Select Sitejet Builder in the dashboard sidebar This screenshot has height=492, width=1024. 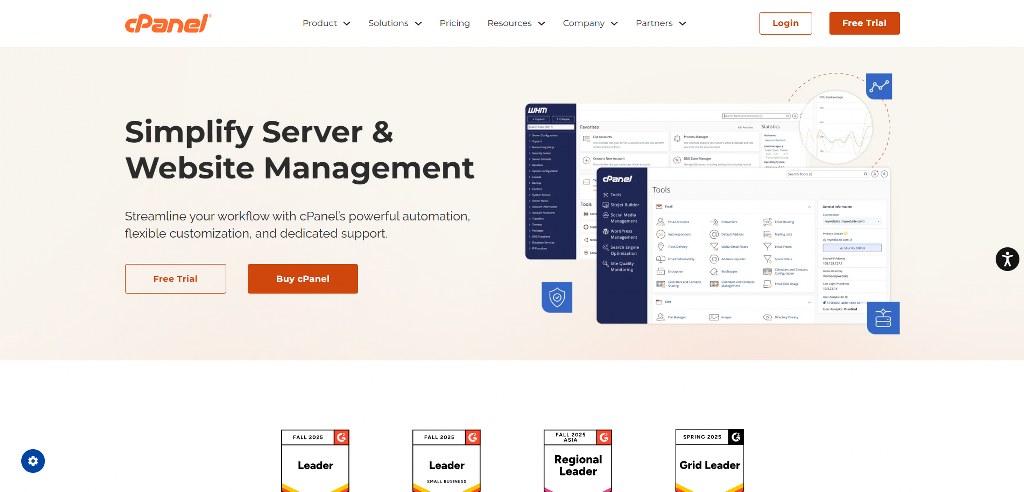(x=620, y=205)
